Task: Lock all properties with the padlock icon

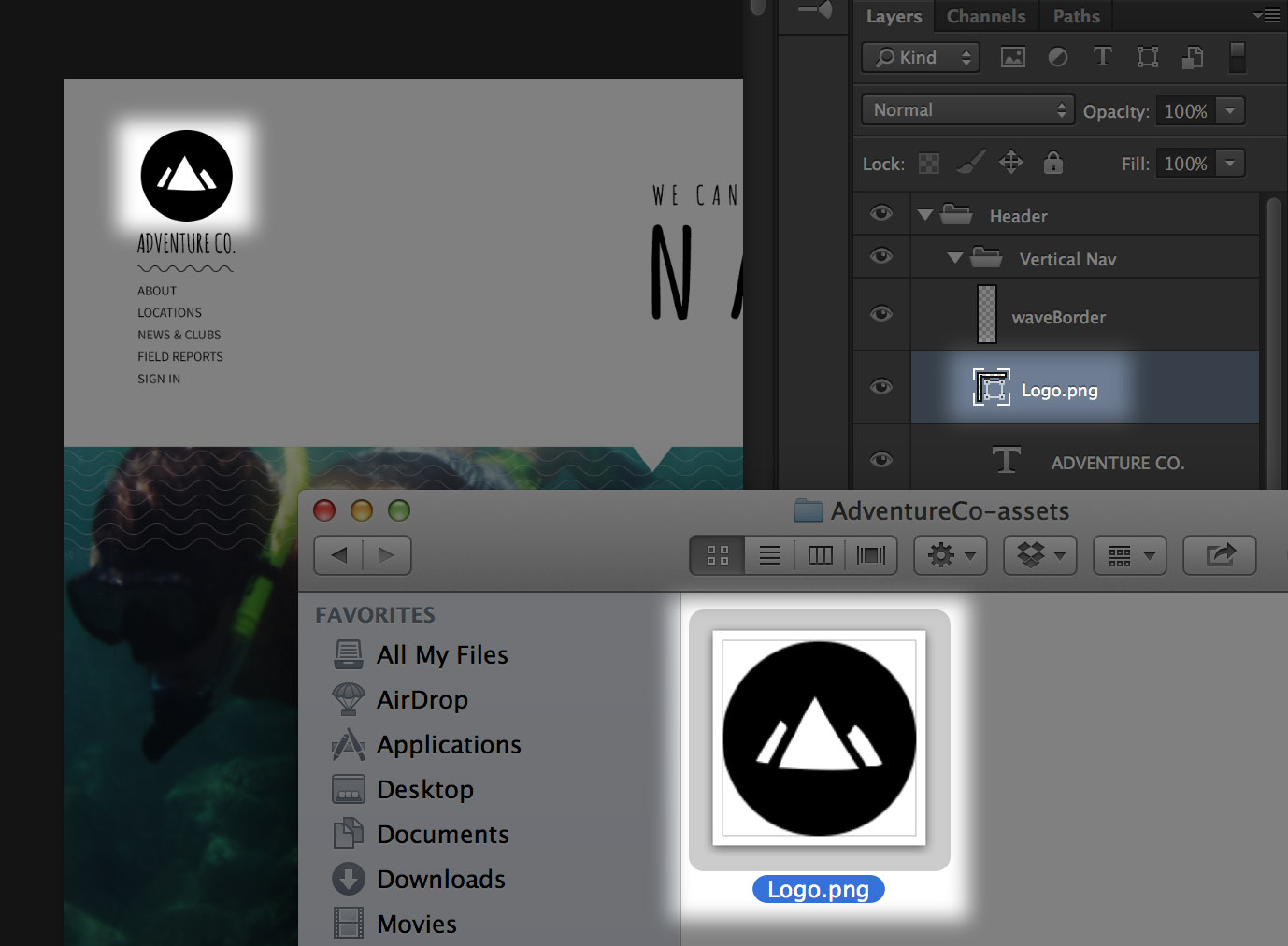Action: [x=1053, y=163]
